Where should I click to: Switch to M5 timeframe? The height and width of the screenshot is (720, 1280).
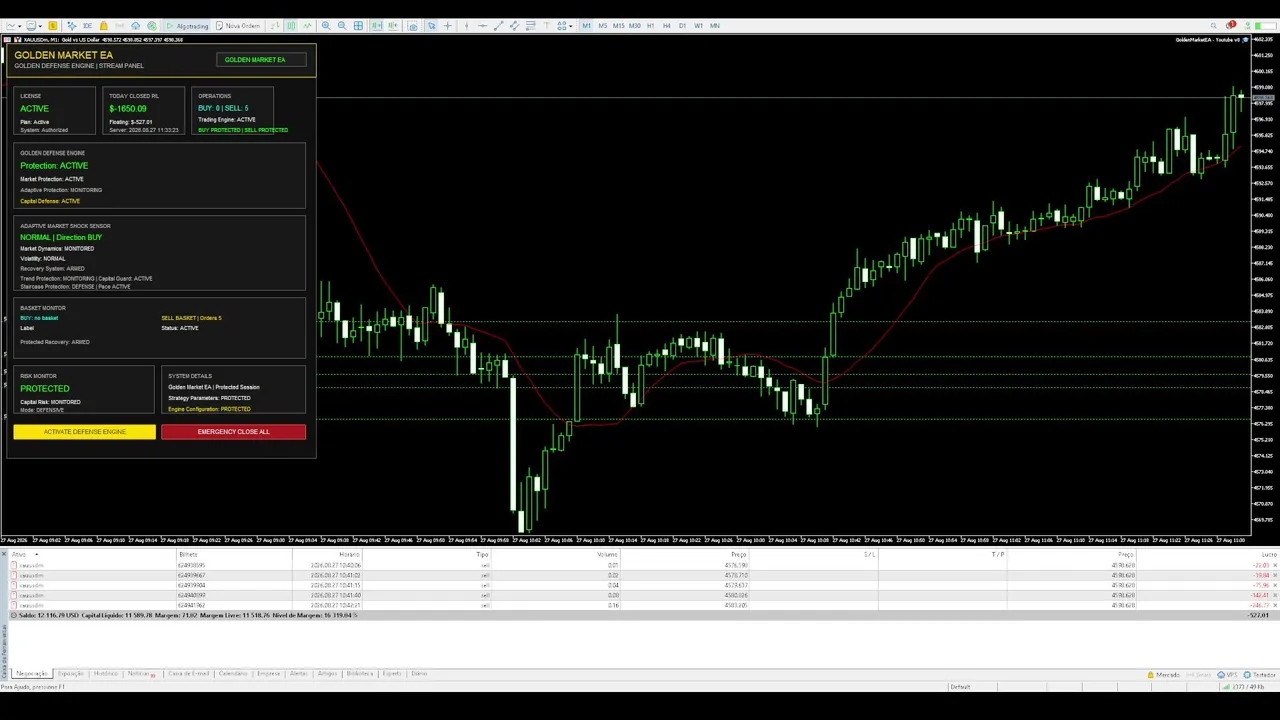pyautogui.click(x=603, y=26)
